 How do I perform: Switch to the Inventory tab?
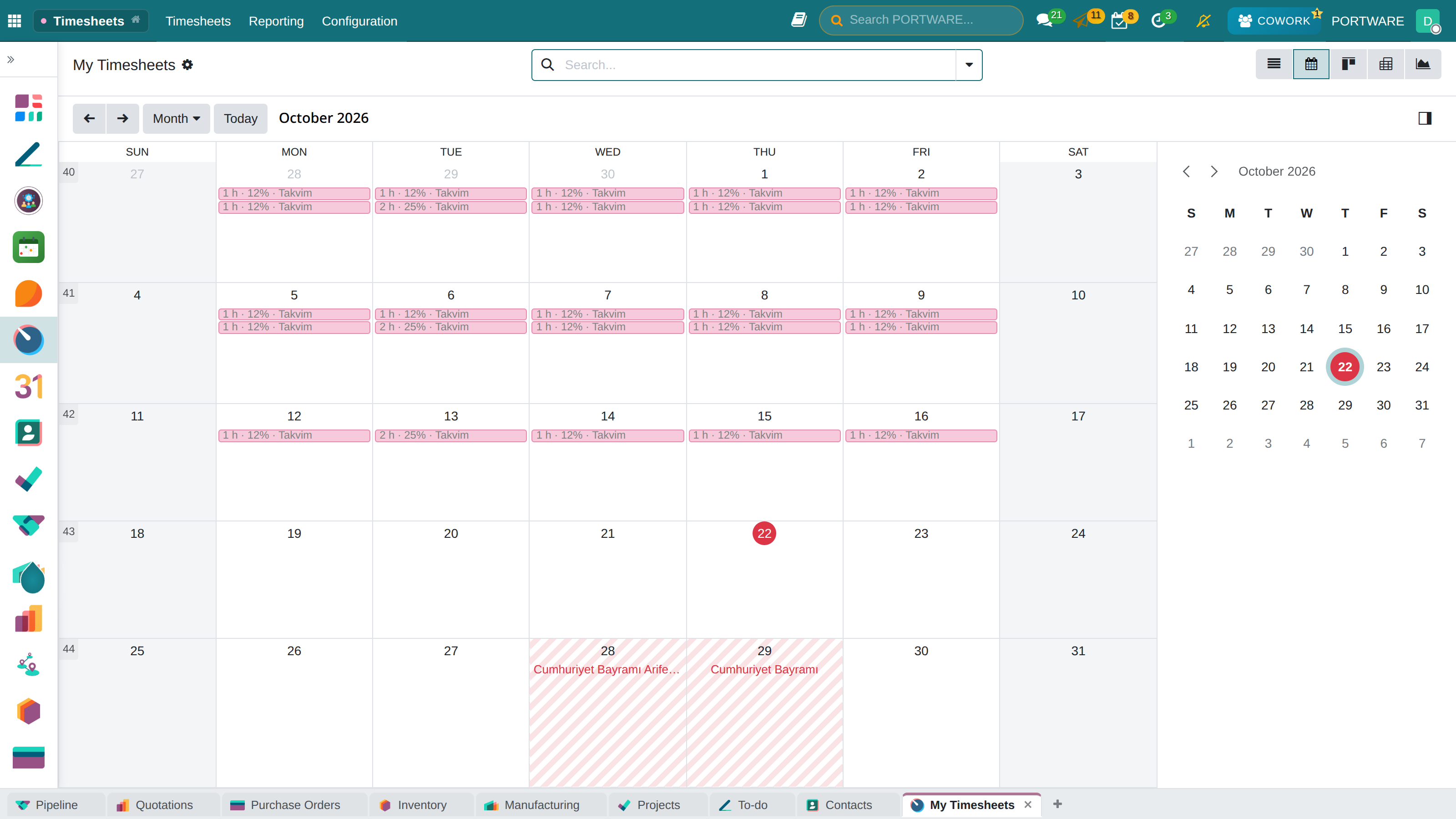coord(422,805)
